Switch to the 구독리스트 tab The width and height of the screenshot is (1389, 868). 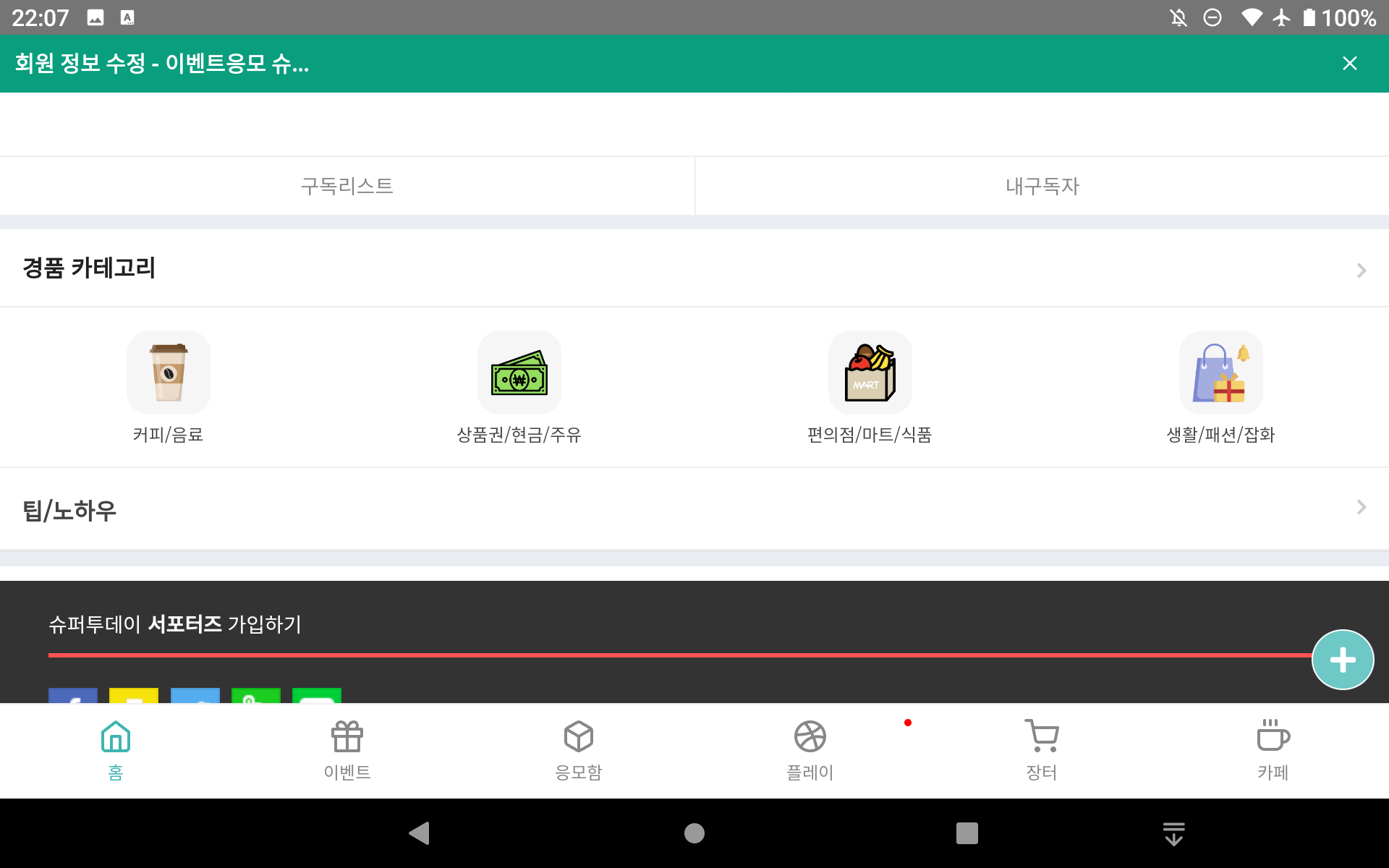click(347, 186)
